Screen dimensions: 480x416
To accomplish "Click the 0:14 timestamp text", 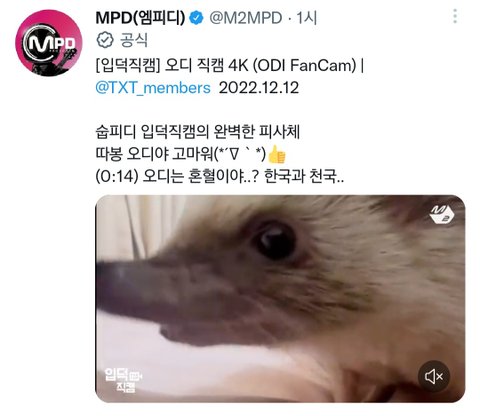I will [x=117, y=176].
